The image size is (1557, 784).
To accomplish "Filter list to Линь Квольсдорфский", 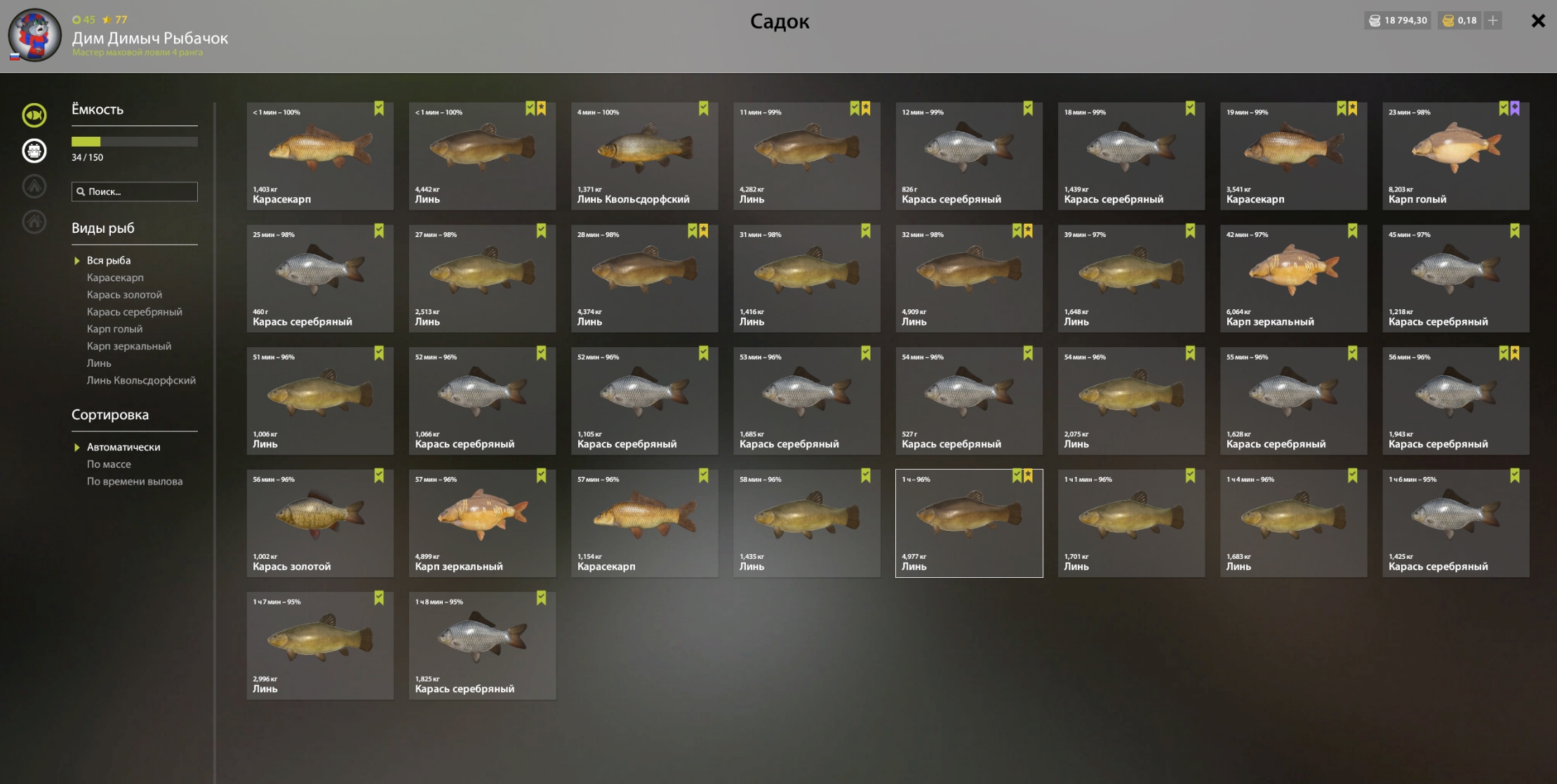I will pos(141,380).
